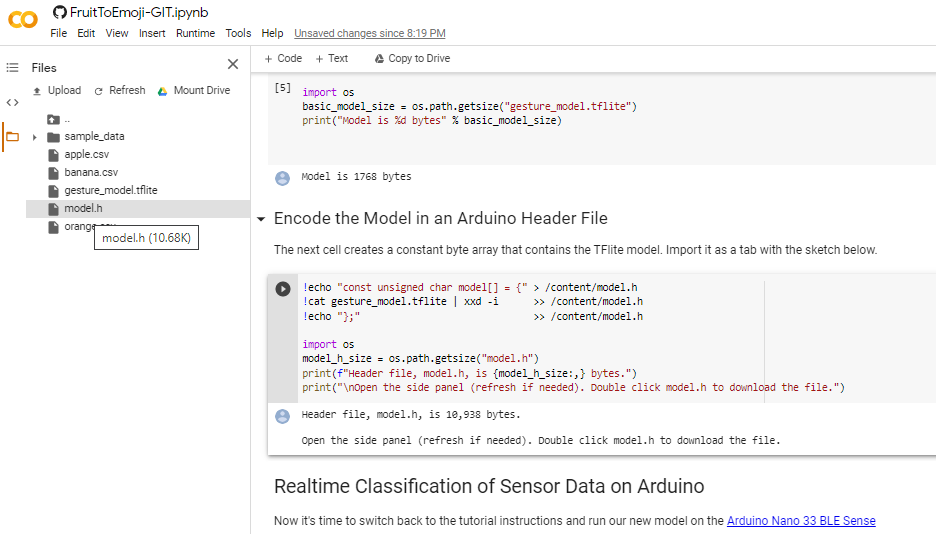The height and width of the screenshot is (534, 936).
Task: Click the GitHub icon beside notebook title
Action: [59, 12]
